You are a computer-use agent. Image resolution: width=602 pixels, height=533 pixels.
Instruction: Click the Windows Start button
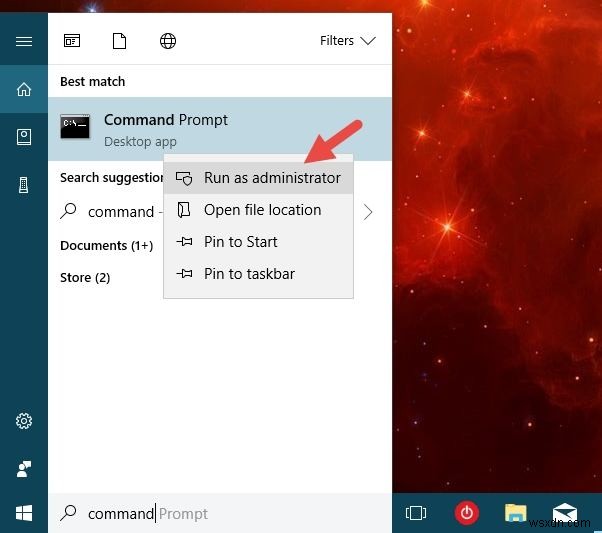click(x=24, y=513)
